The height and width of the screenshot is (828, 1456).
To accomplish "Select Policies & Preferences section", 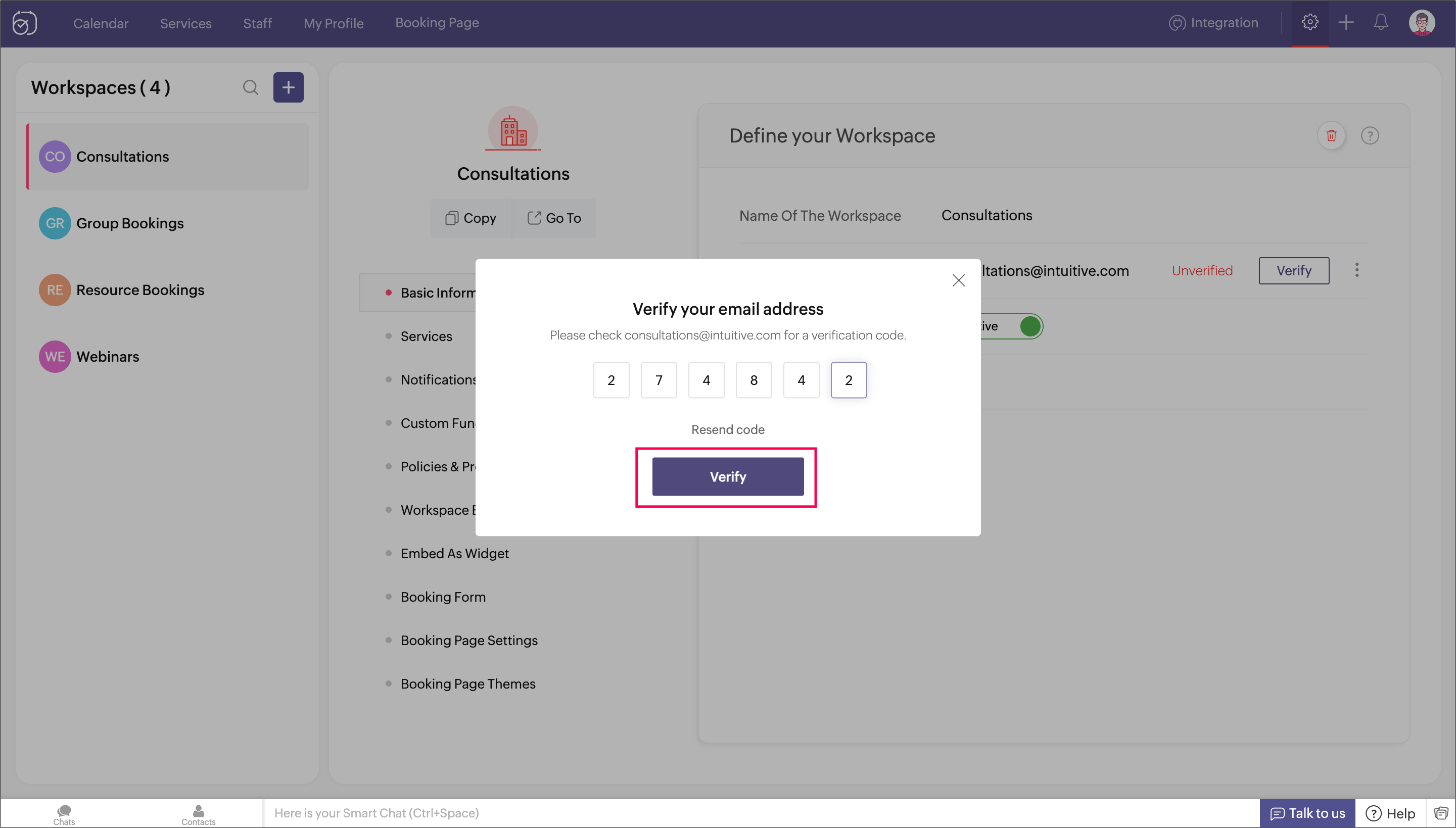I will pos(437,466).
